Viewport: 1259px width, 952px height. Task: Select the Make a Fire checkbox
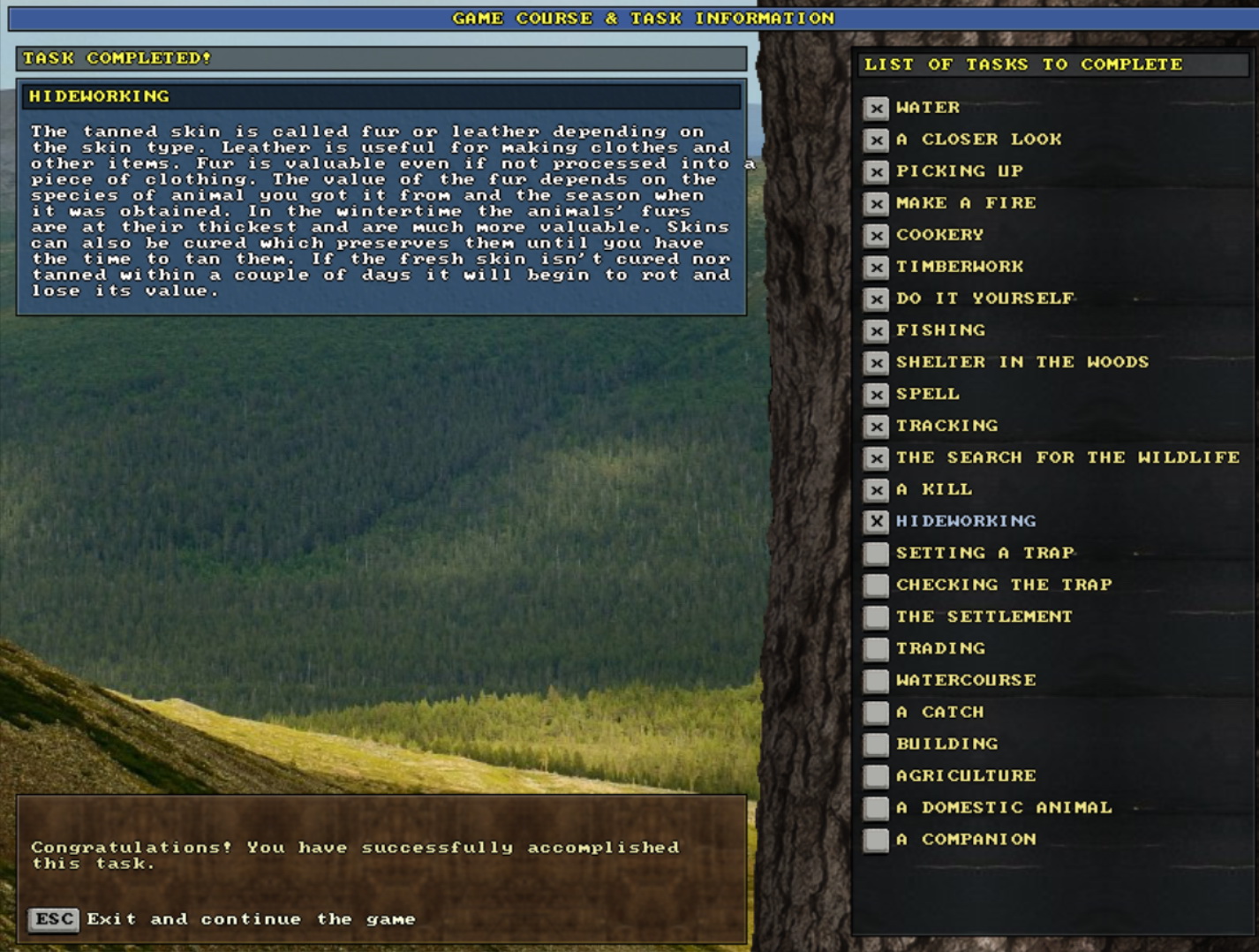point(876,203)
